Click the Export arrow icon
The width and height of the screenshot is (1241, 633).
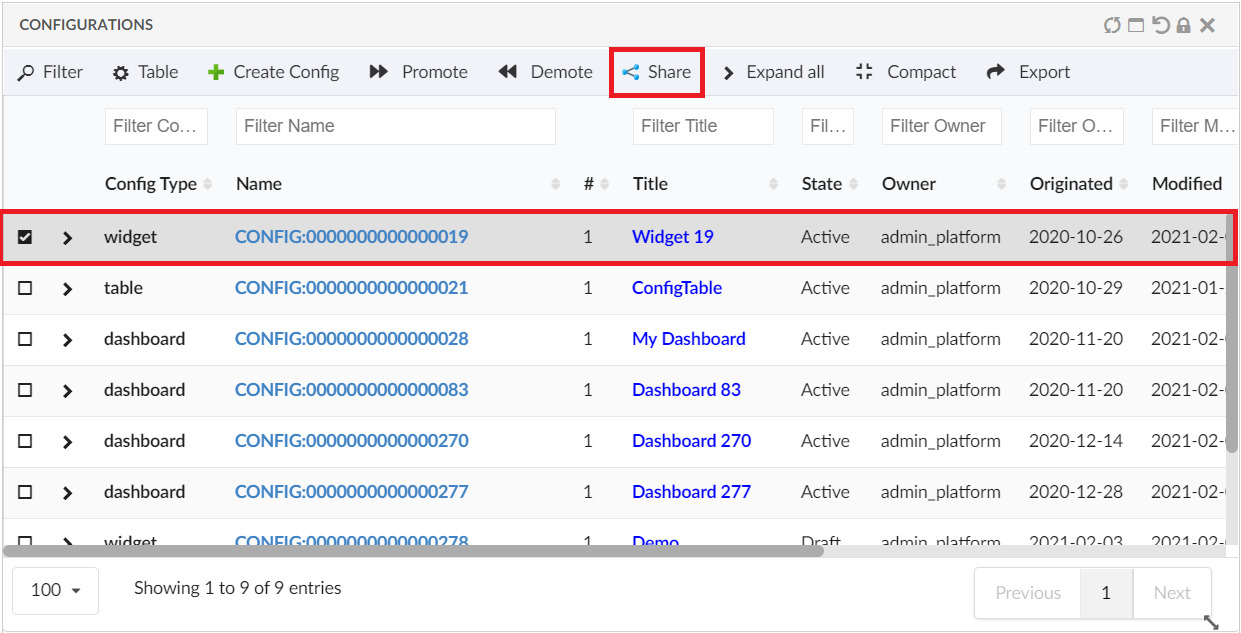coord(995,72)
